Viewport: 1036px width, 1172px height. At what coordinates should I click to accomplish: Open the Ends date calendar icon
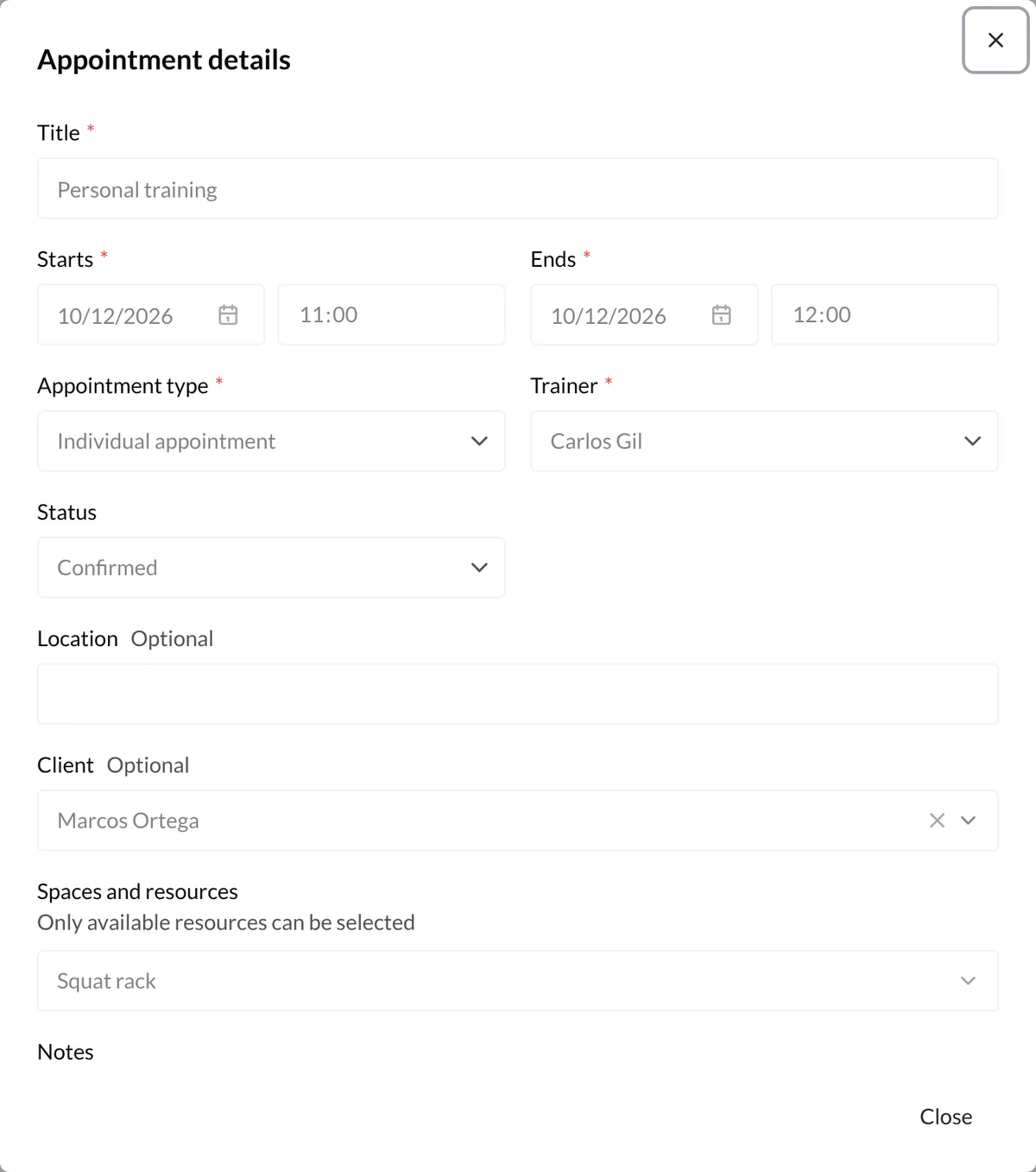point(722,315)
